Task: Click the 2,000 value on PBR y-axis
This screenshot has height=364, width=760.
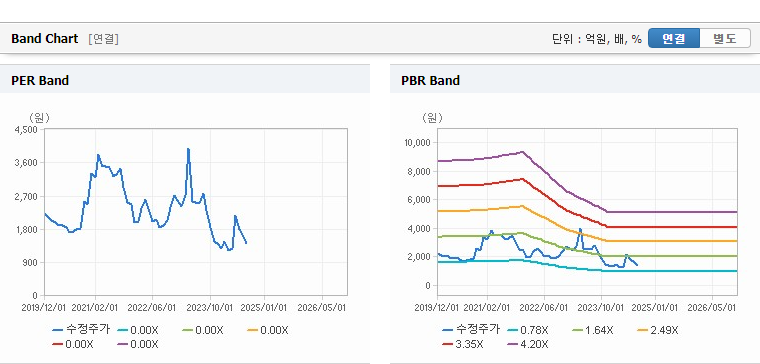Action: [x=419, y=257]
